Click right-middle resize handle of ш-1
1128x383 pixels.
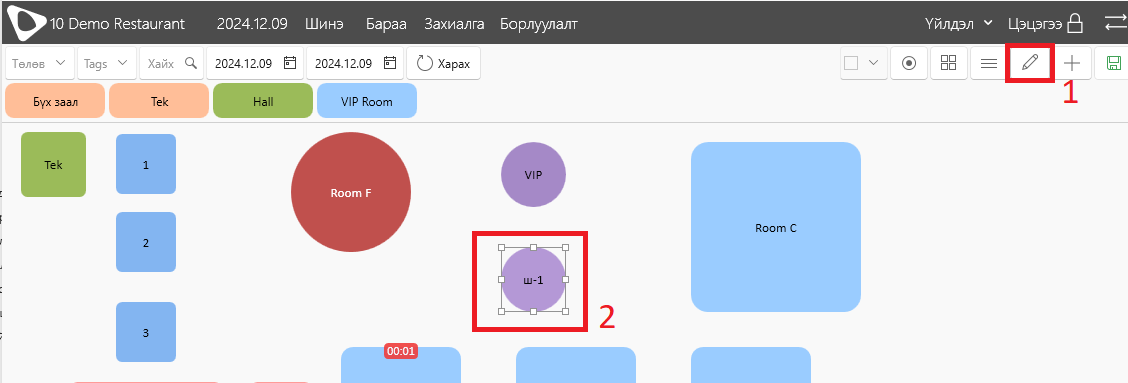(x=565, y=279)
